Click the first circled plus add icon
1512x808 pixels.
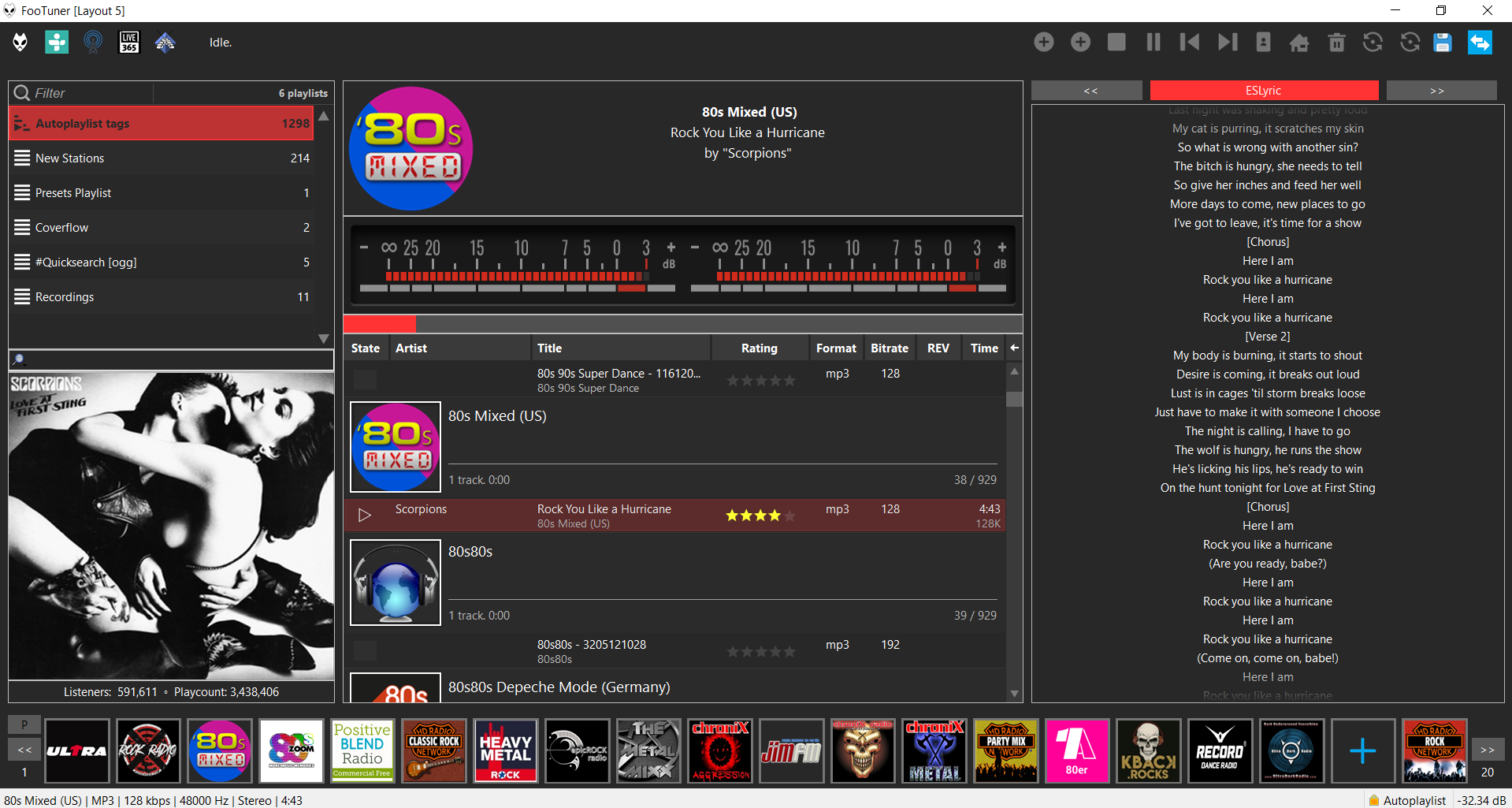click(1044, 42)
